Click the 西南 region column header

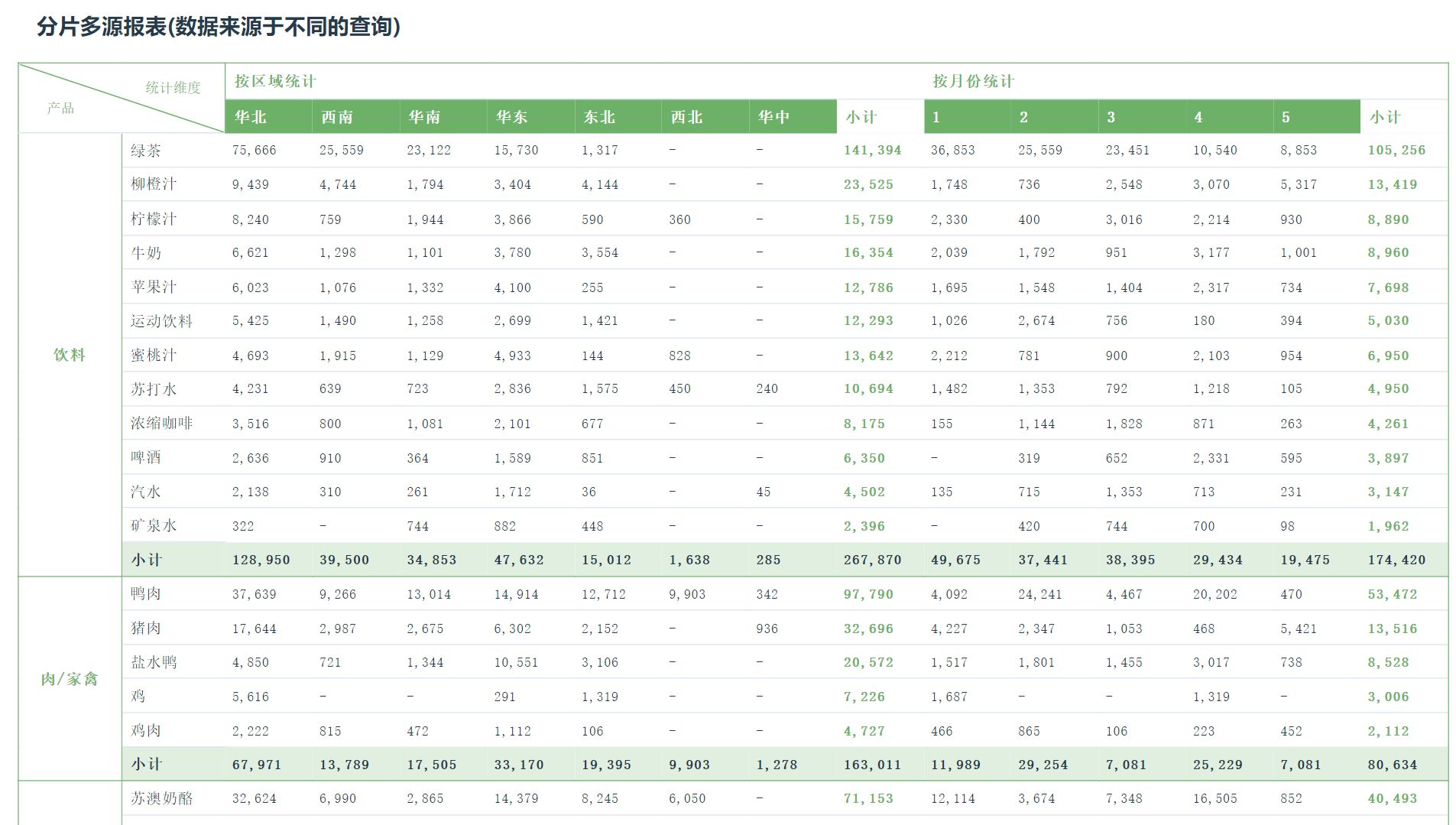[x=355, y=117]
